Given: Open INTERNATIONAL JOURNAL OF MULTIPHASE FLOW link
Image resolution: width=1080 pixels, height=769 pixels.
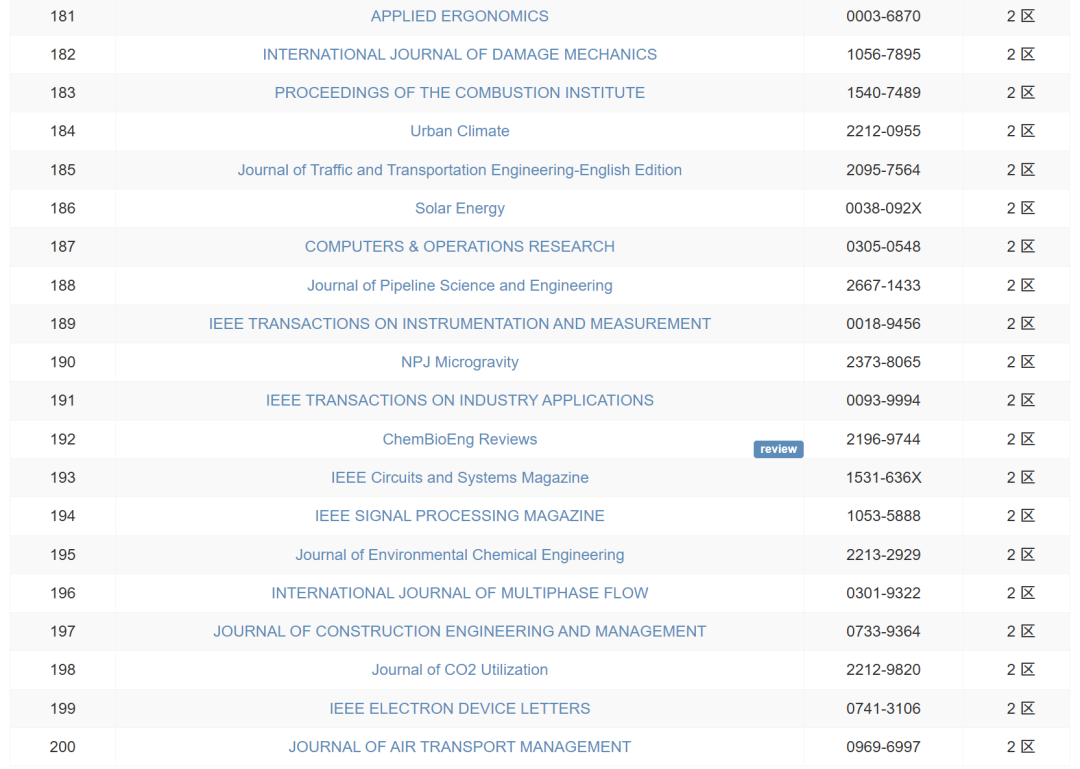Looking at the screenshot, I should (459, 593).
